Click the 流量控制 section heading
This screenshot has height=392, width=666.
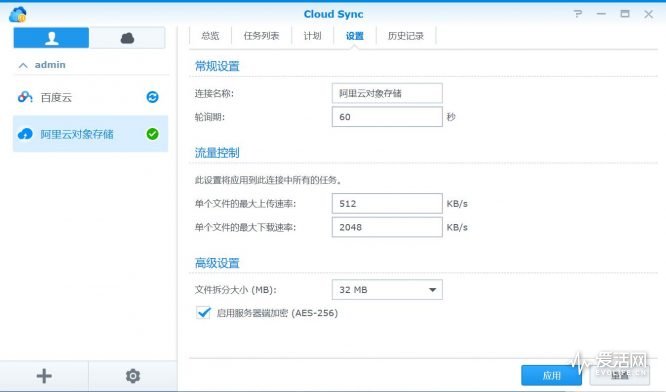tap(217, 152)
